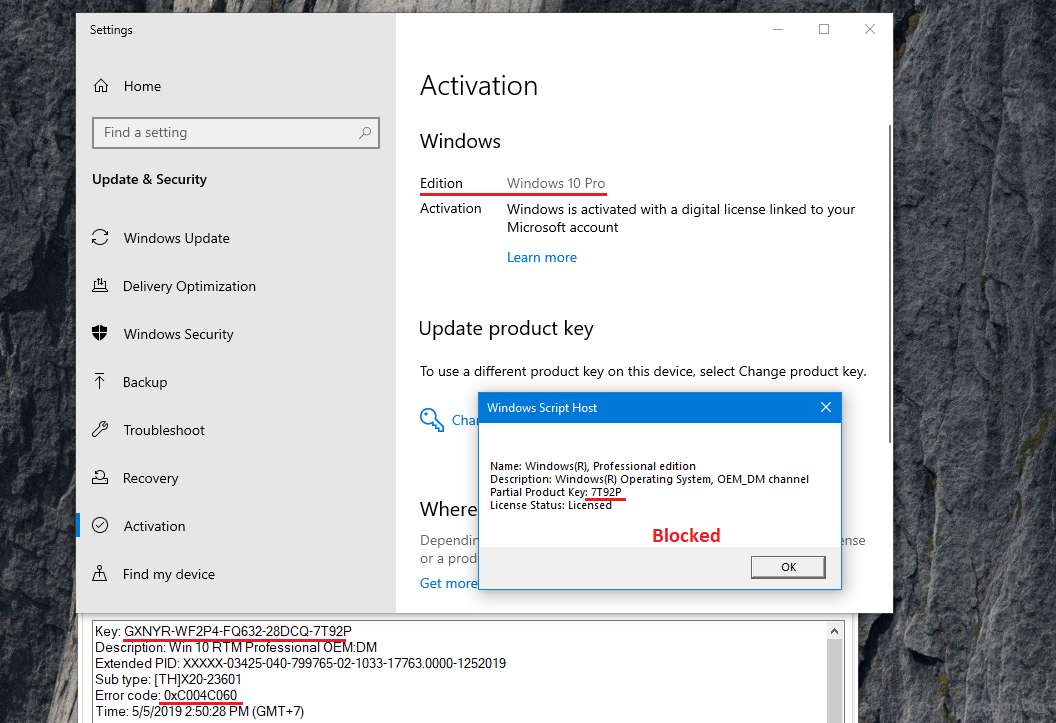Click the Time 5/5/2019 2:50:28 PM line
This screenshot has width=1056, height=723.
(x=199, y=712)
